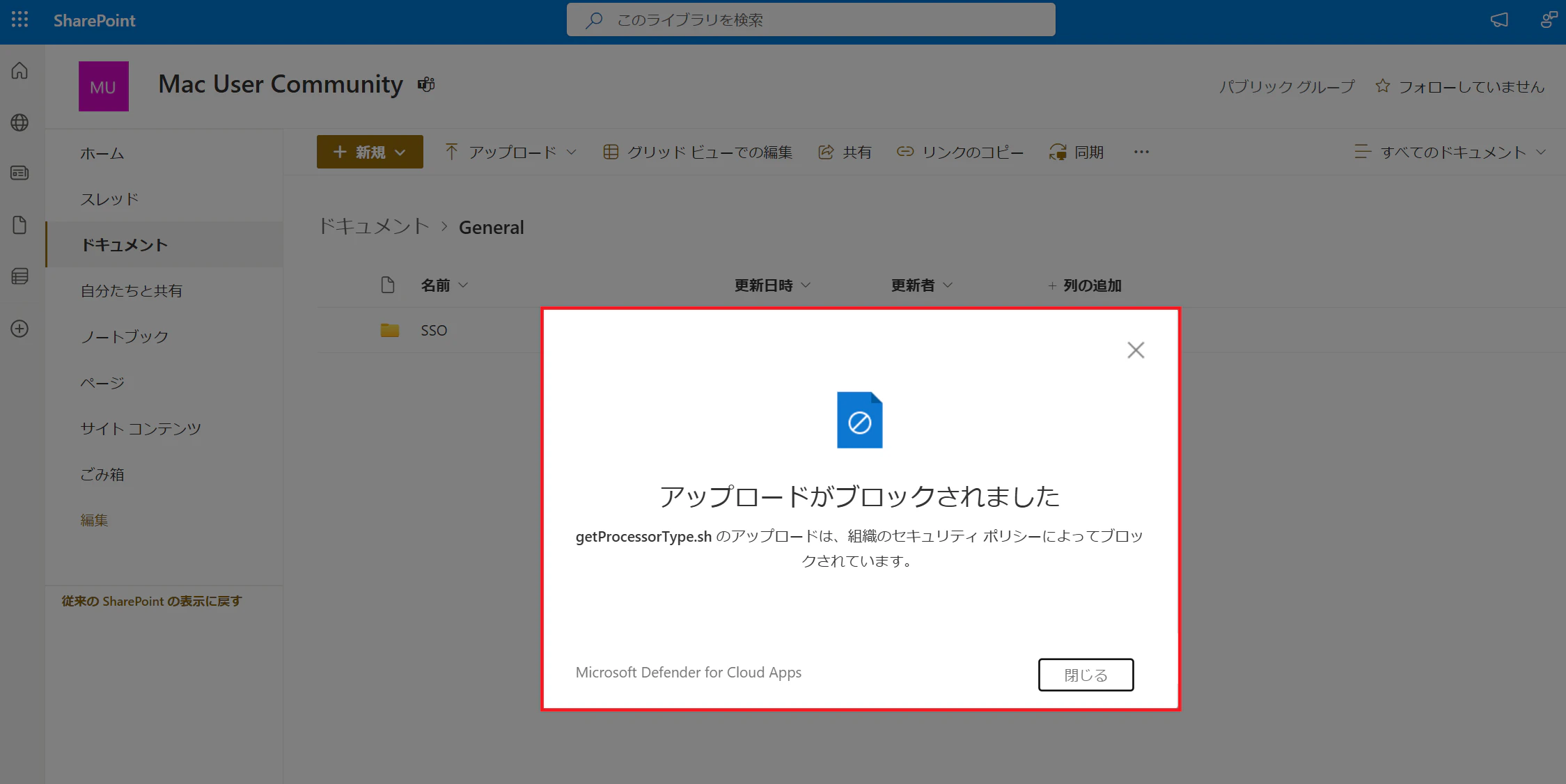Open the megaphone announcement icon in top bar
Screen dimensions: 1566x784
1498,20
